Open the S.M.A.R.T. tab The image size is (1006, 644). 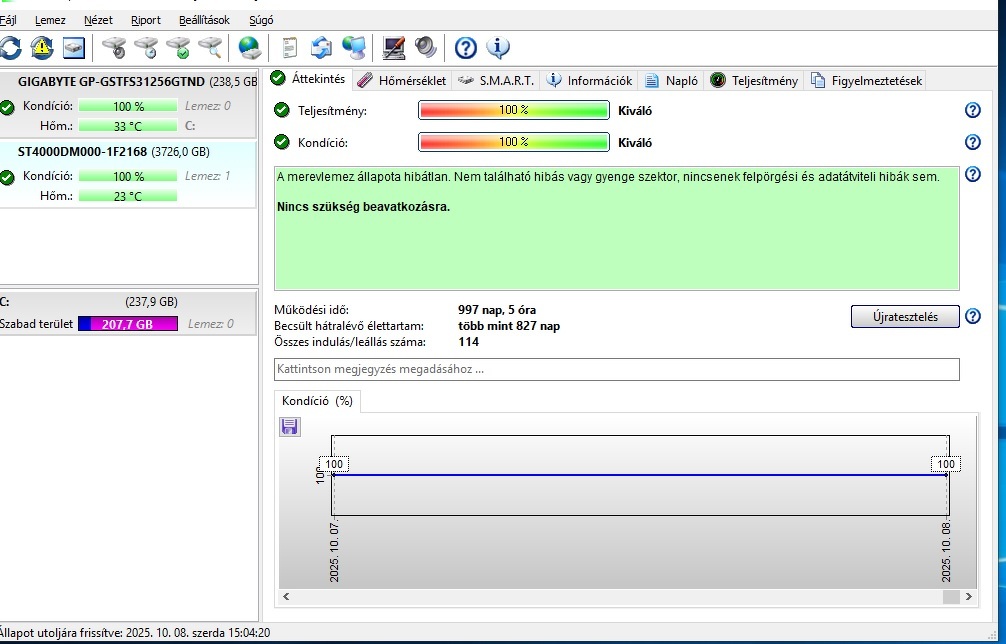point(496,80)
